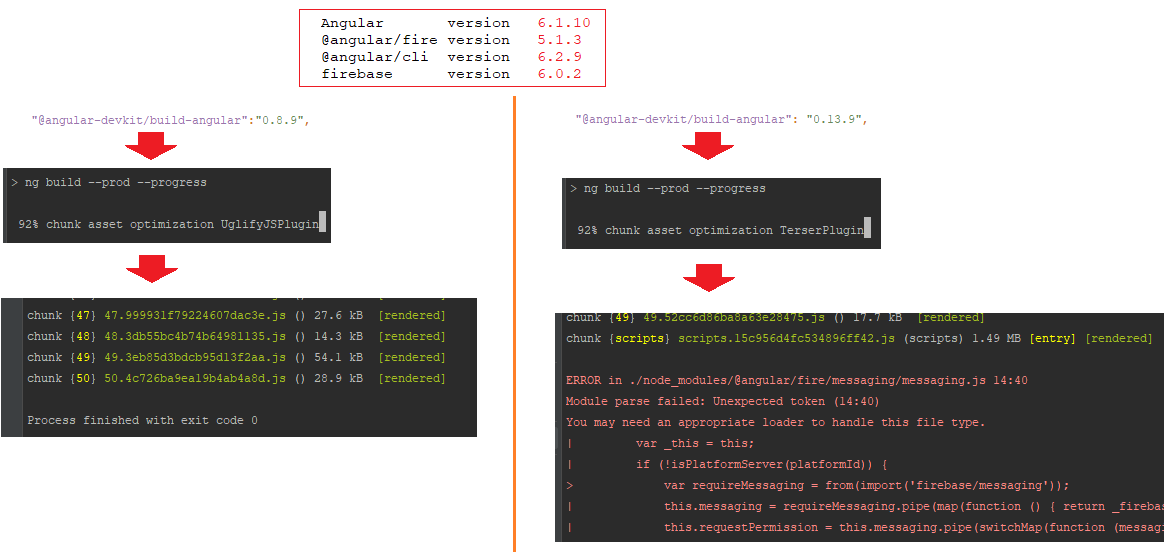Viewport: 1170px width, 552px height.
Task: Click the 1.49 MB size of scripts chunk
Action: 996,339
